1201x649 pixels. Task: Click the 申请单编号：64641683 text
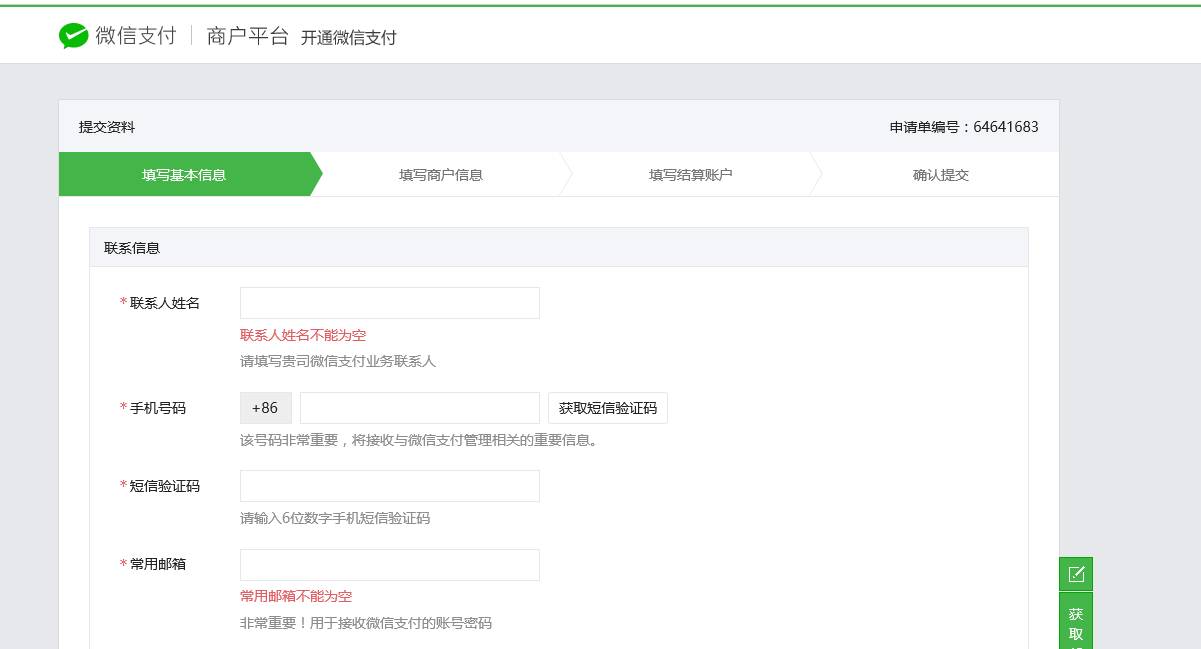coord(964,127)
